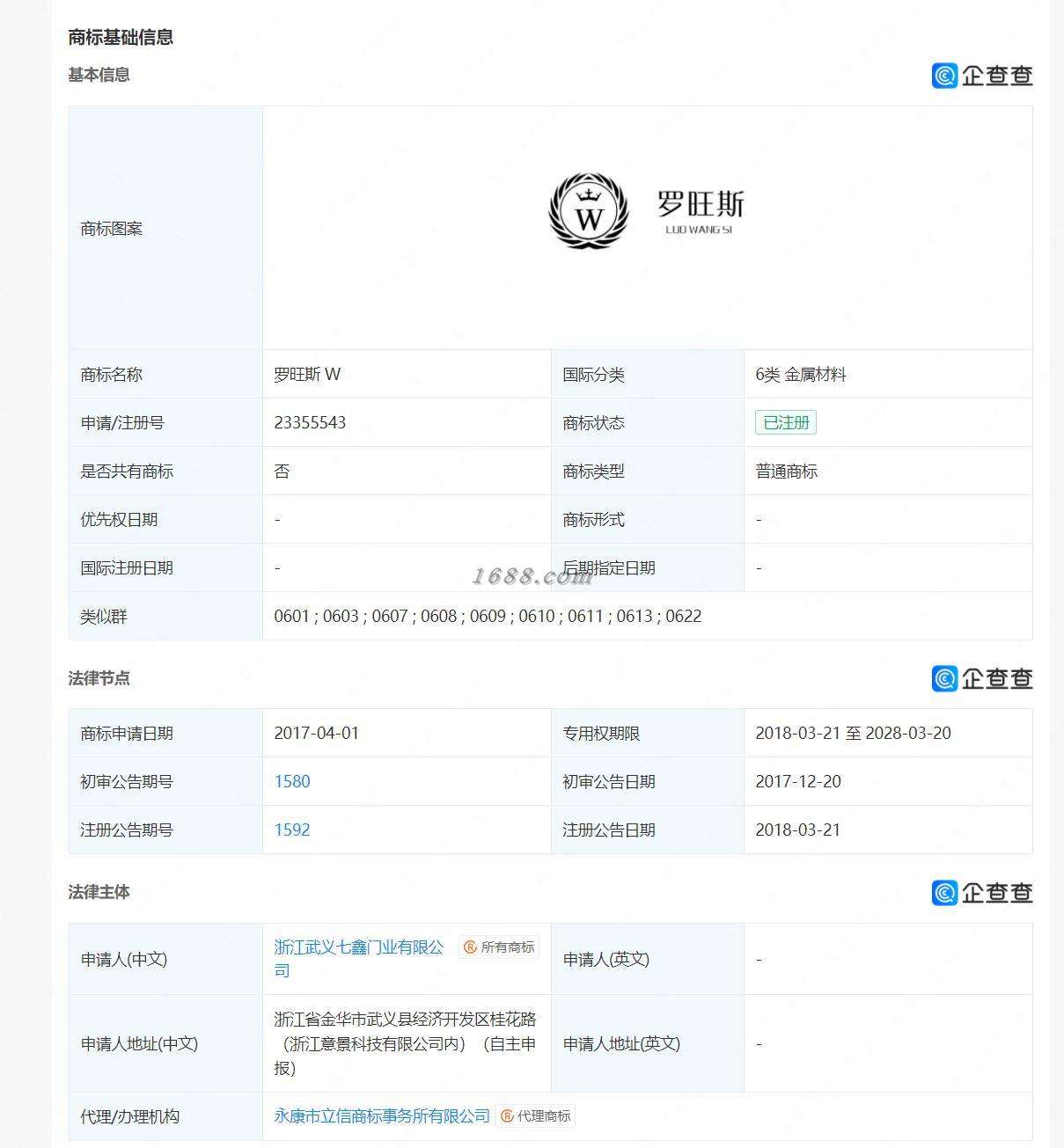Select preliminary announcement date 2017-12-20
1064x1148 pixels.
798,781
